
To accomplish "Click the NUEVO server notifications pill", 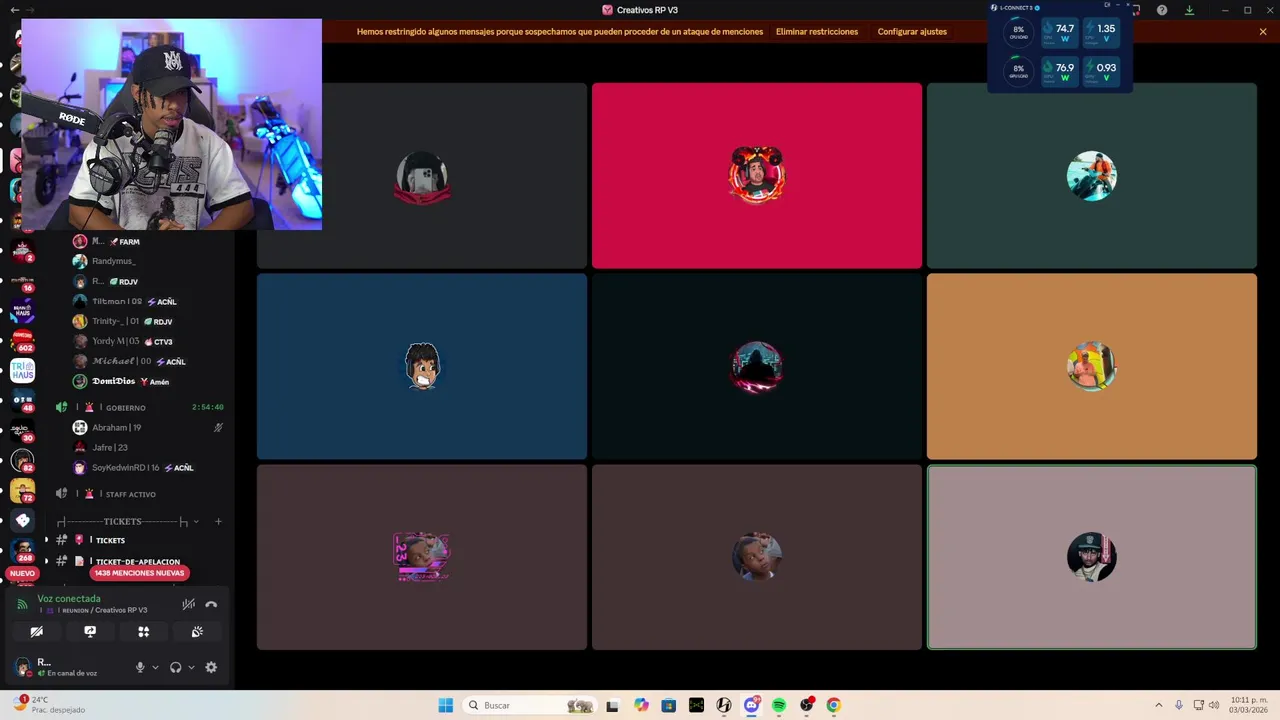I will pos(22,573).
